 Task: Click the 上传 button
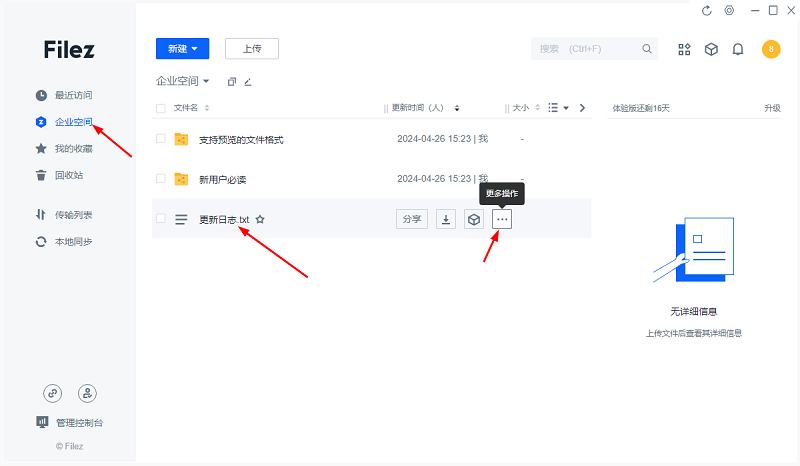click(252, 48)
